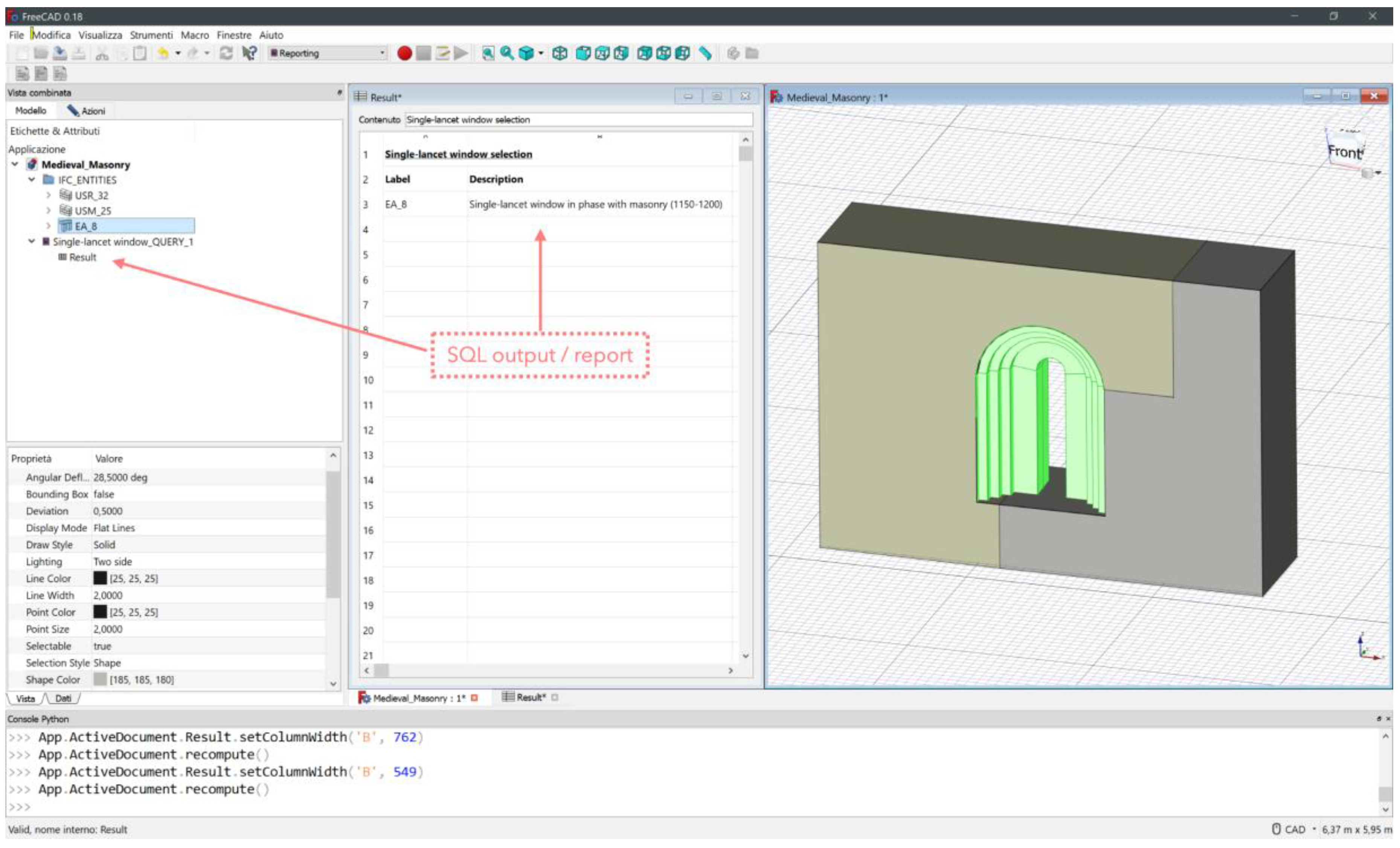
Task: Open the Reporting workbench dropdown
Action: pos(327,53)
